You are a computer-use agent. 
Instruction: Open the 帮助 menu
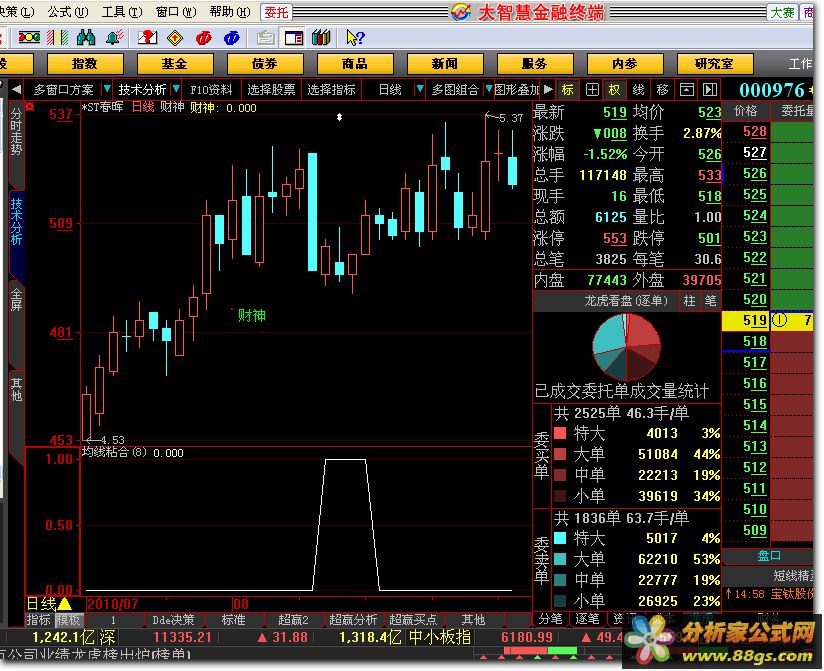[x=230, y=12]
